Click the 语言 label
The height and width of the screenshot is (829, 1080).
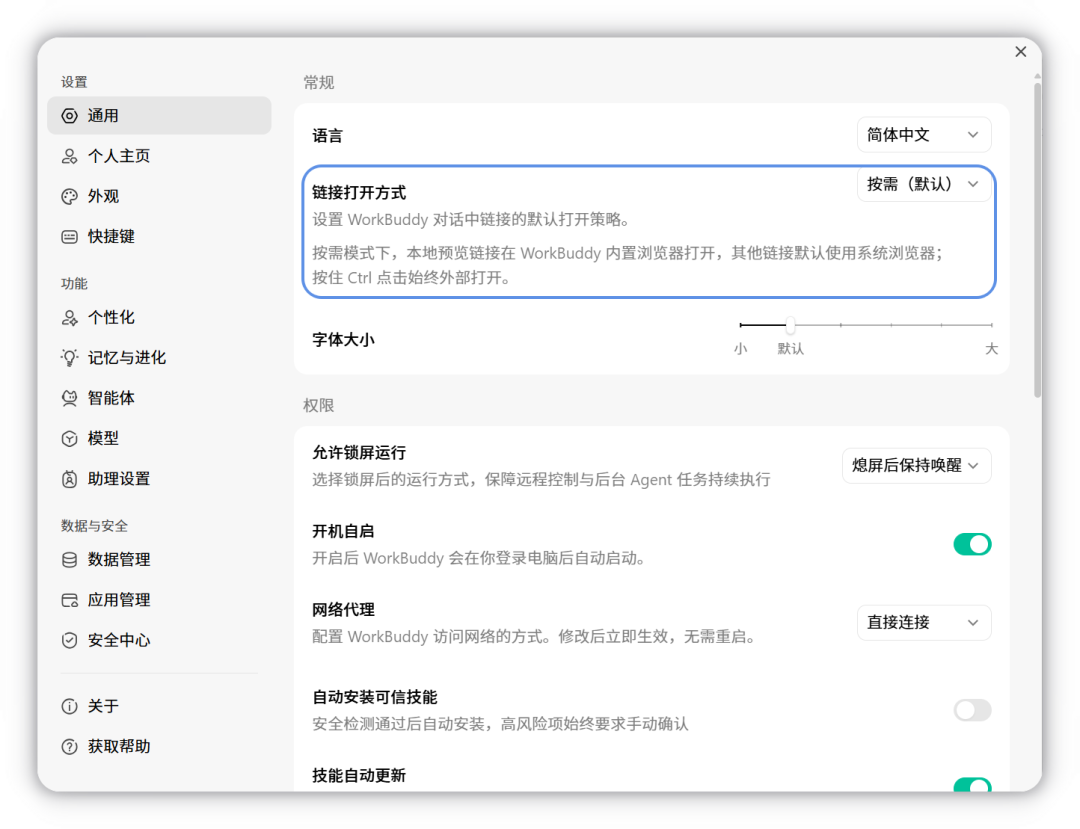click(327, 136)
